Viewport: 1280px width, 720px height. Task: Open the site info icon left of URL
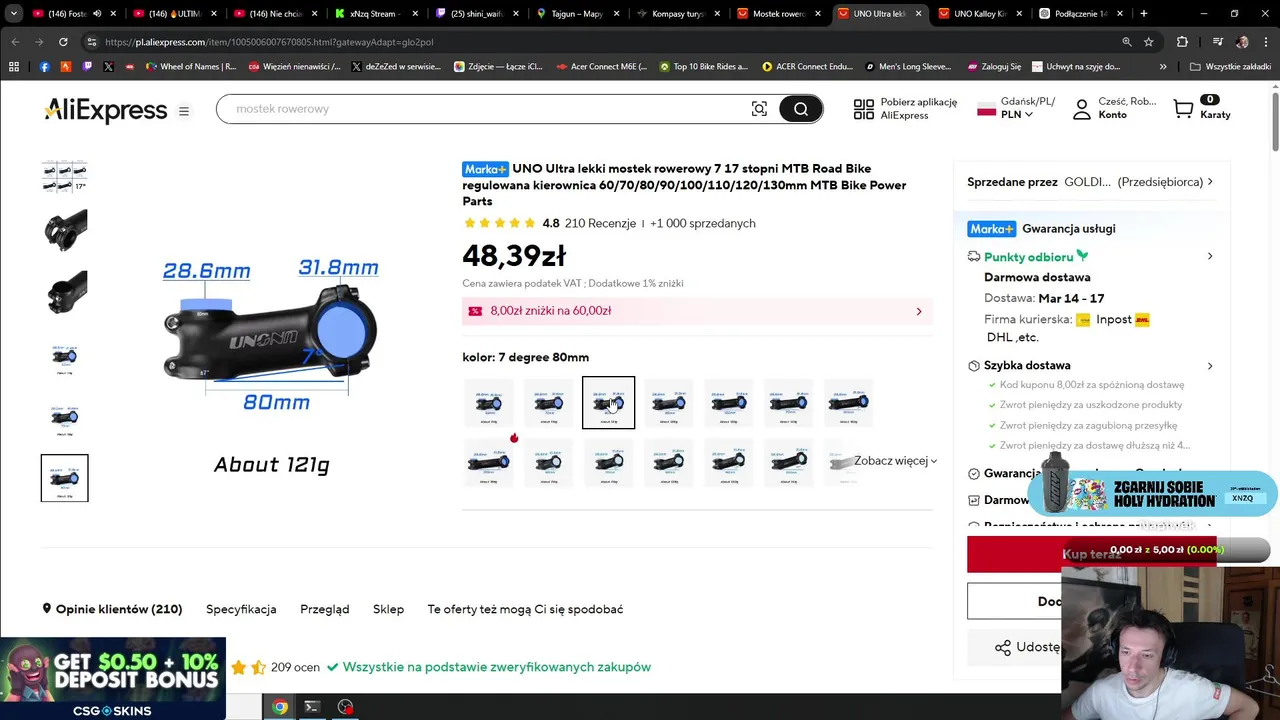[92, 42]
